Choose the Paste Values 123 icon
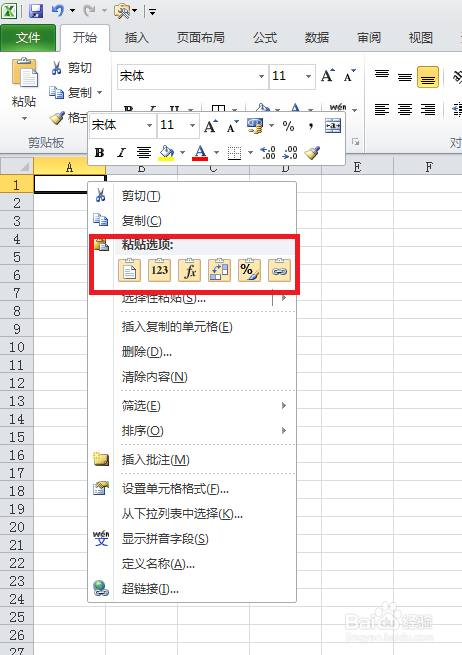 (x=160, y=270)
